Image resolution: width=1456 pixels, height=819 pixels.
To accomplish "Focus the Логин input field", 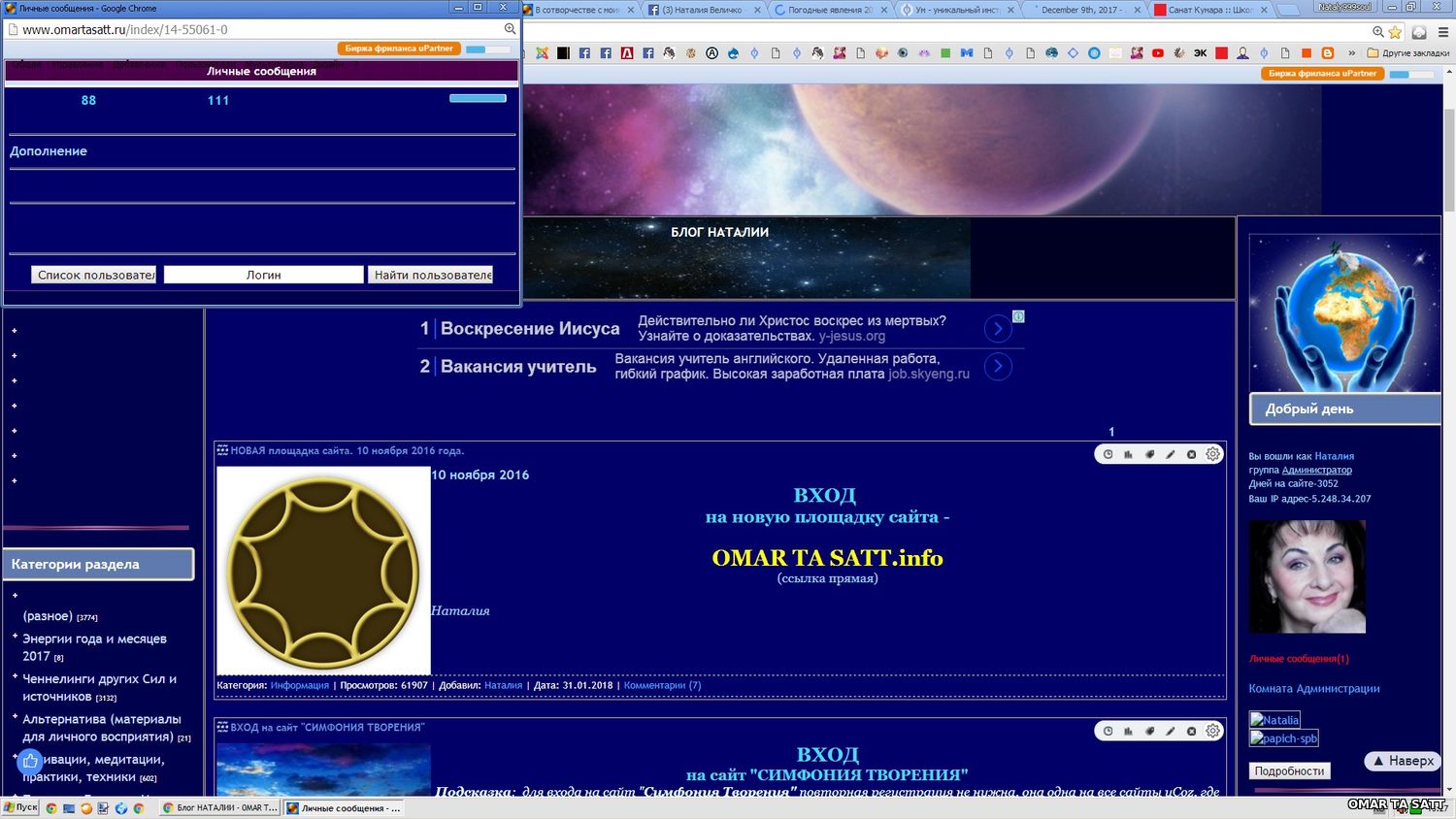I will [x=263, y=275].
